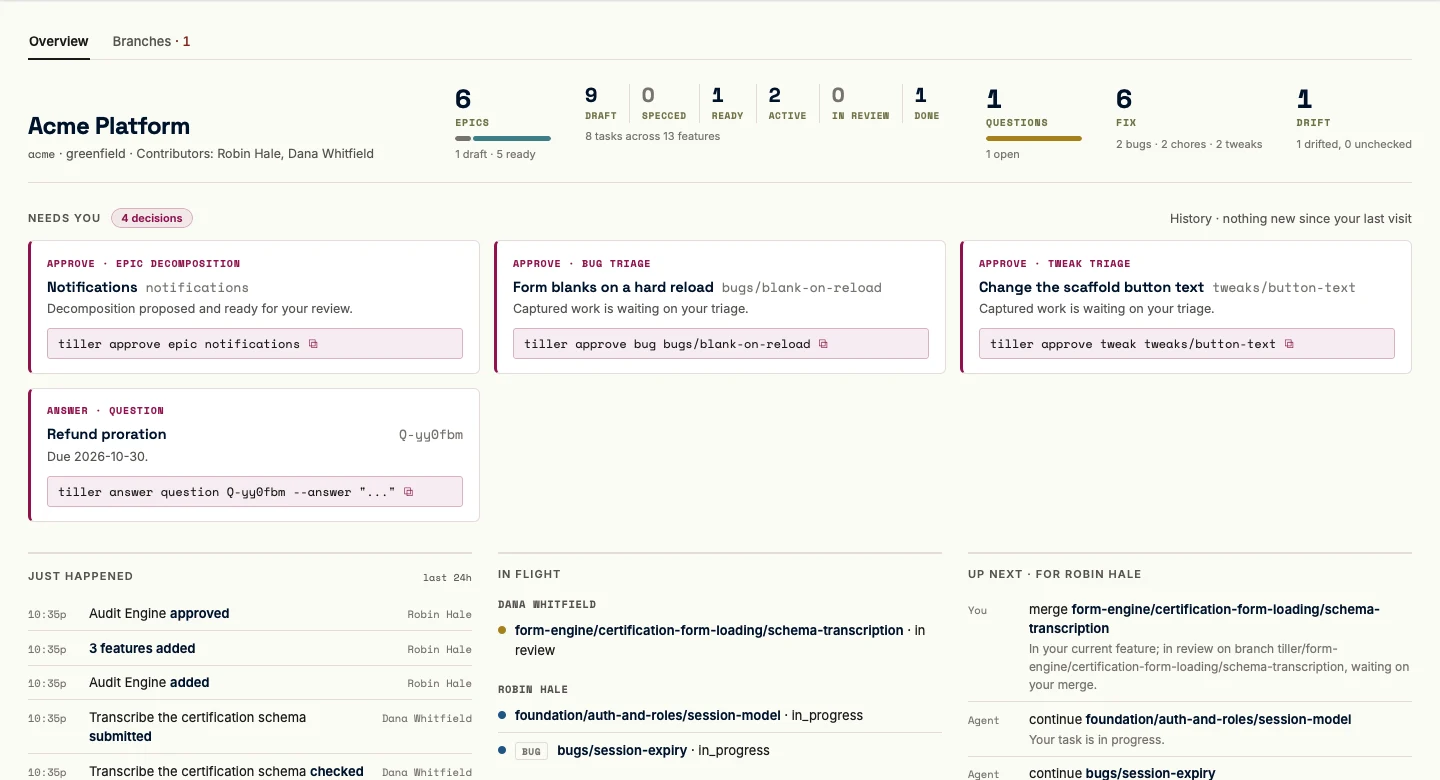Open the Branches tab

click(x=151, y=42)
